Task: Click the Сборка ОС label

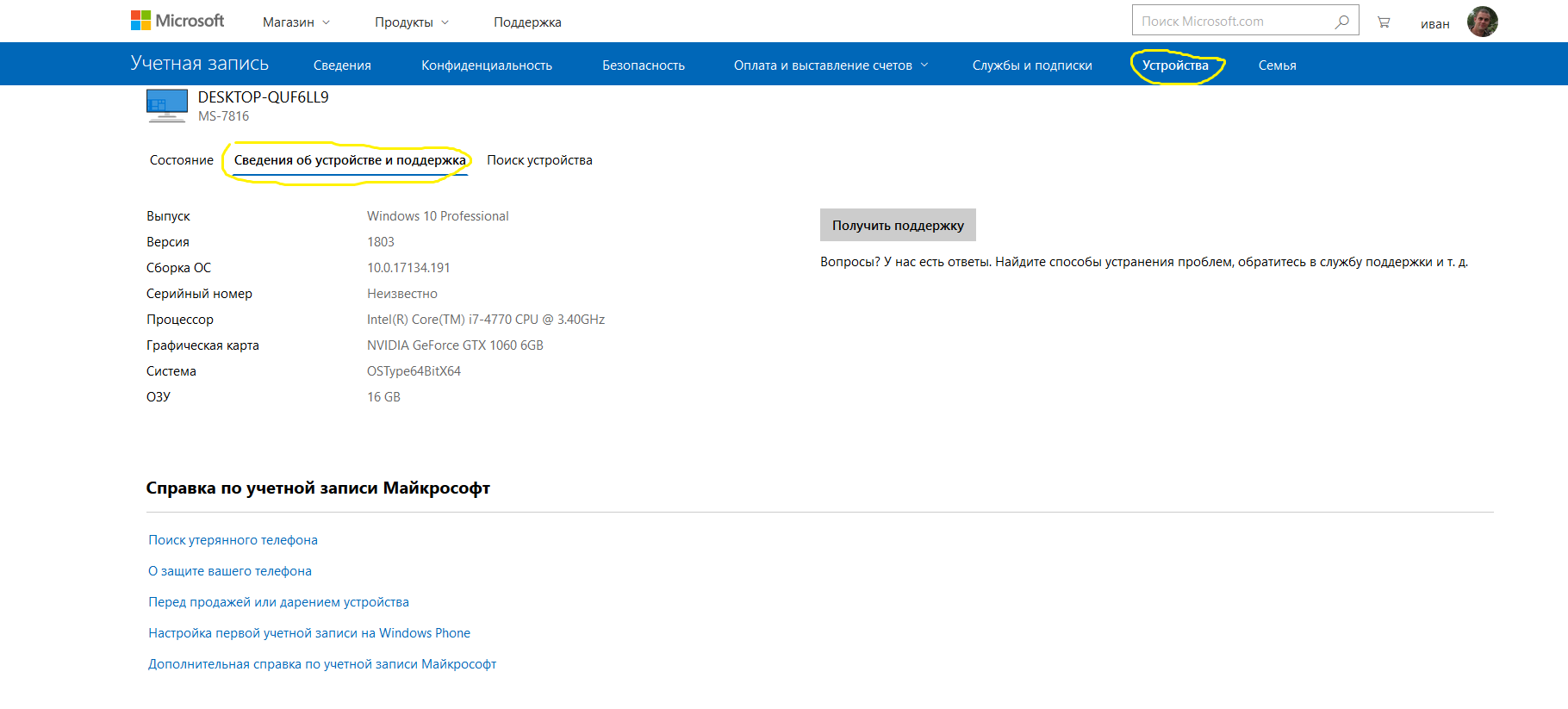Action: pos(178,268)
